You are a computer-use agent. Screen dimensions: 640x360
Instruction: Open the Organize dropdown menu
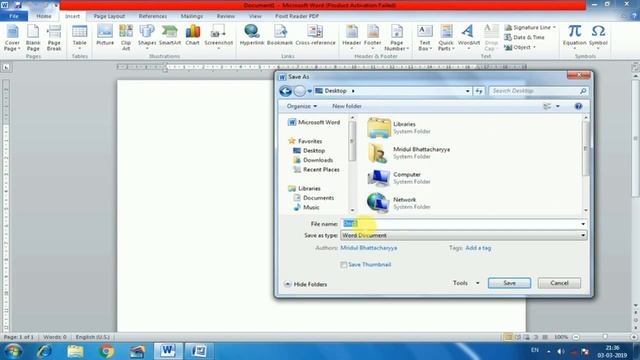[x=302, y=106]
